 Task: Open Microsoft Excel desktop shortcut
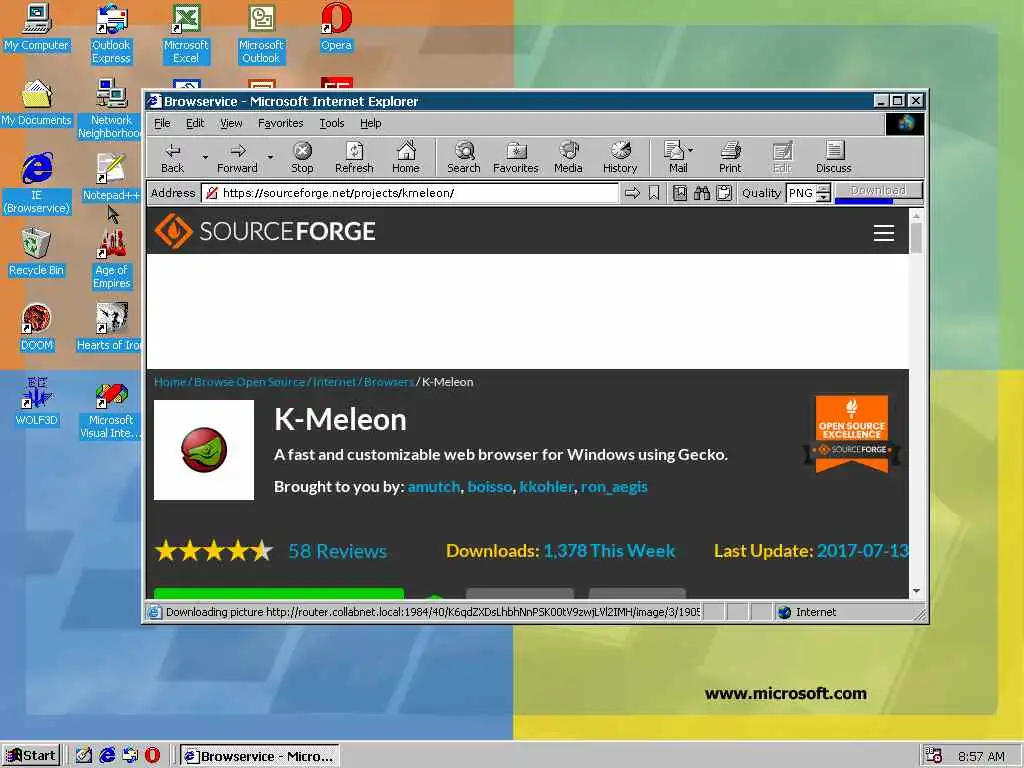[x=186, y=34]
